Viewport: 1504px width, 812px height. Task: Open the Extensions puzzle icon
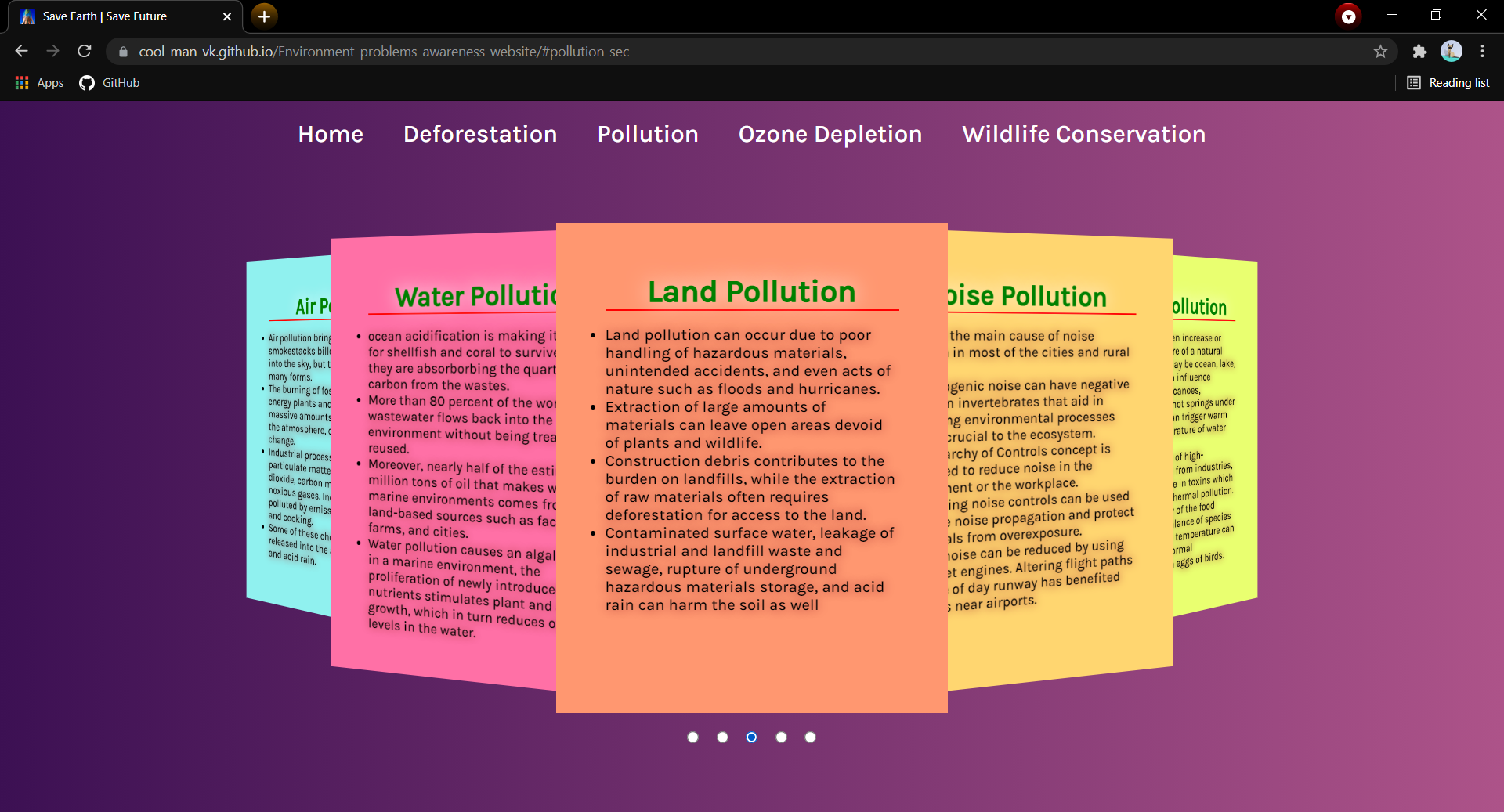pyautogui.click(x=1419, y=52)
